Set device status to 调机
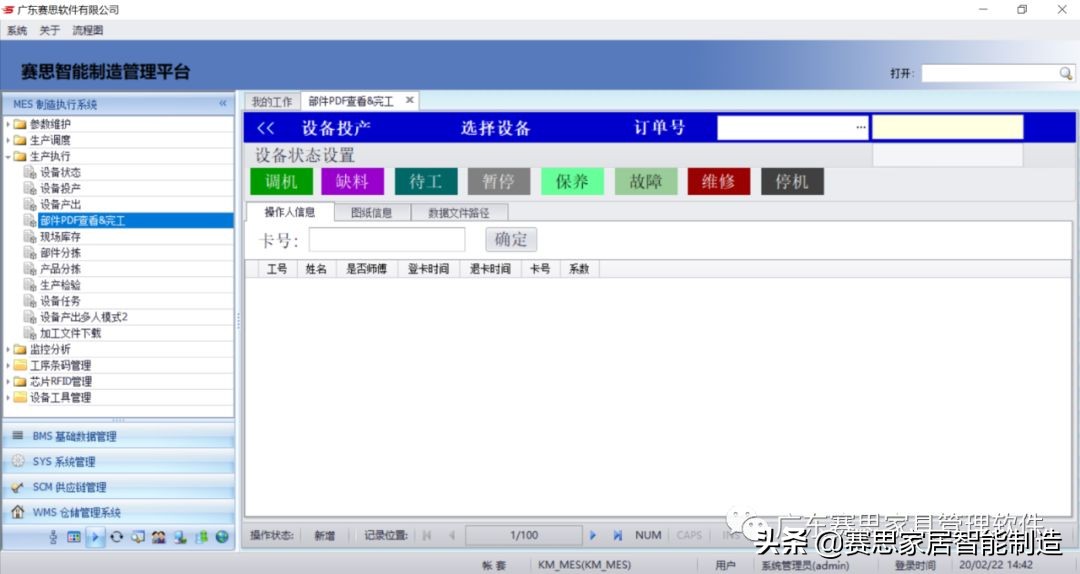Viewport: 1080px width, 574px height. pyautogui.click(x=282, y=182)
